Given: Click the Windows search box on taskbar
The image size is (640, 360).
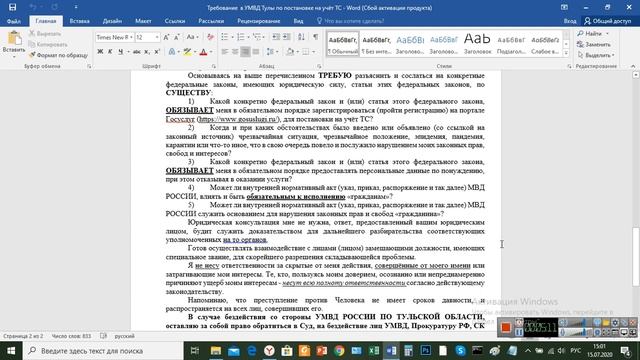Looking at the screenshot, I should 103,351.
